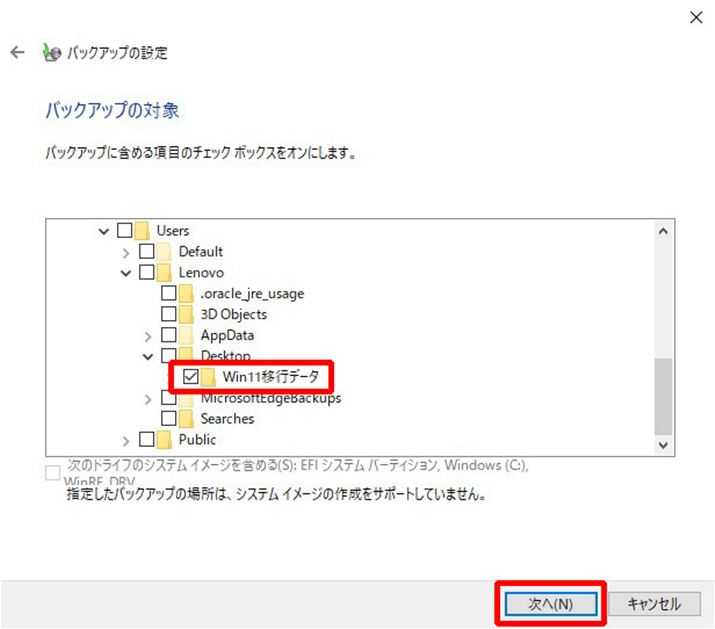
Task: Close the backup settings dialog
Action: 696,18
